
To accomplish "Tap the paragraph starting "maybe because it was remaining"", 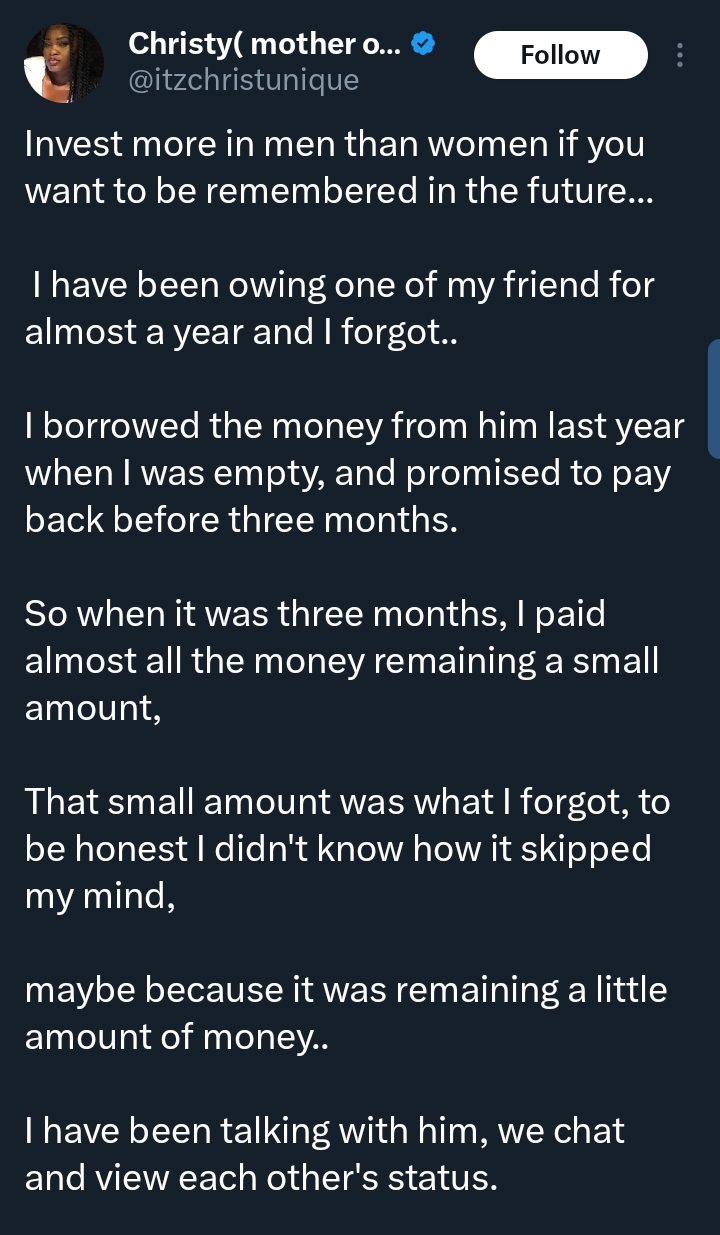I will point(345,1013).
